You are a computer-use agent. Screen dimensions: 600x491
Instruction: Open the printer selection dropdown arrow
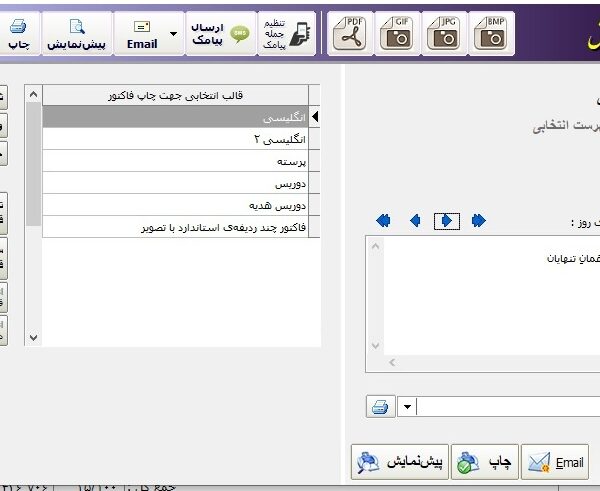(407, 406)
